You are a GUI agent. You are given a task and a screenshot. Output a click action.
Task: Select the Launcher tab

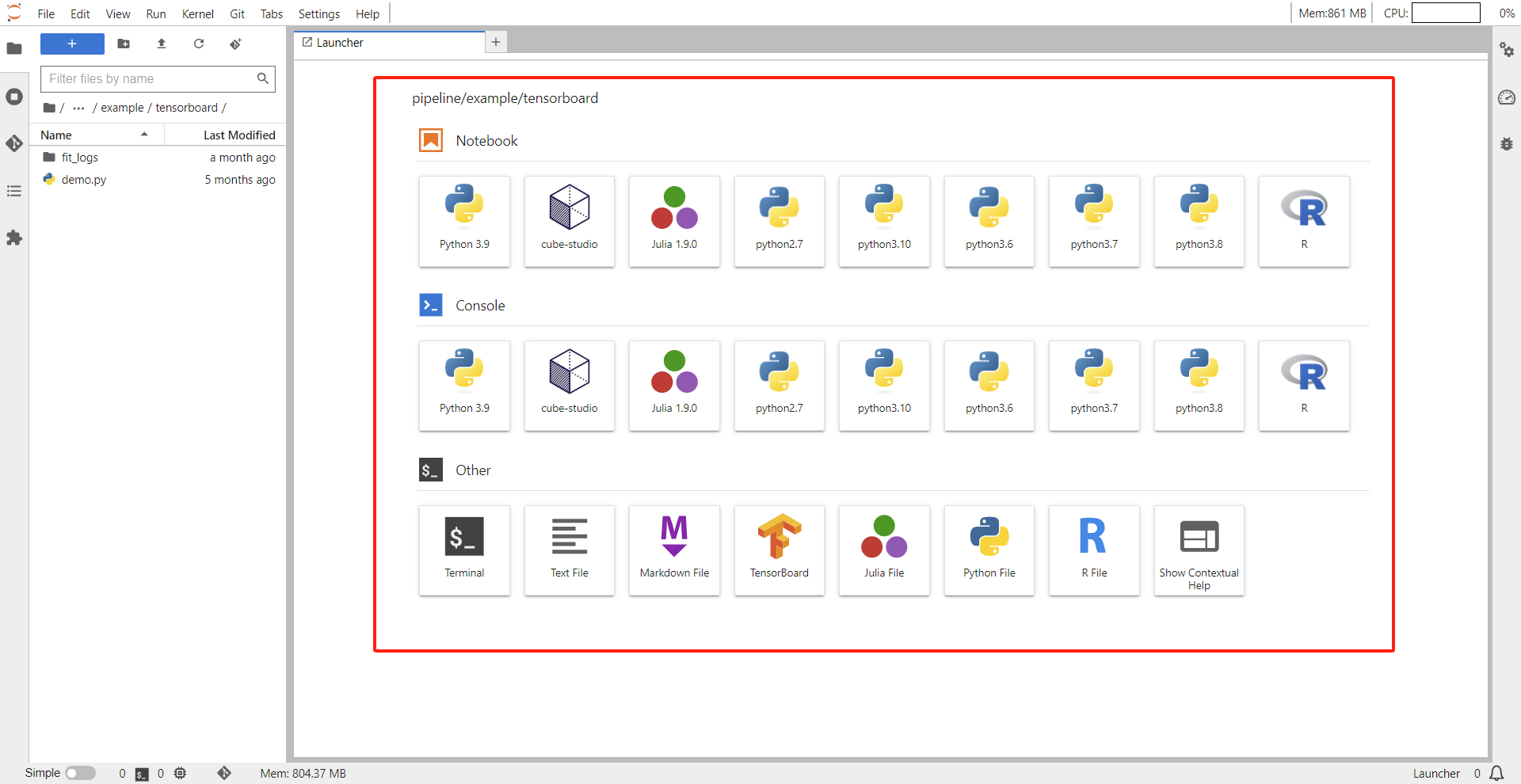pyautogui.click(x=389, y=43)
